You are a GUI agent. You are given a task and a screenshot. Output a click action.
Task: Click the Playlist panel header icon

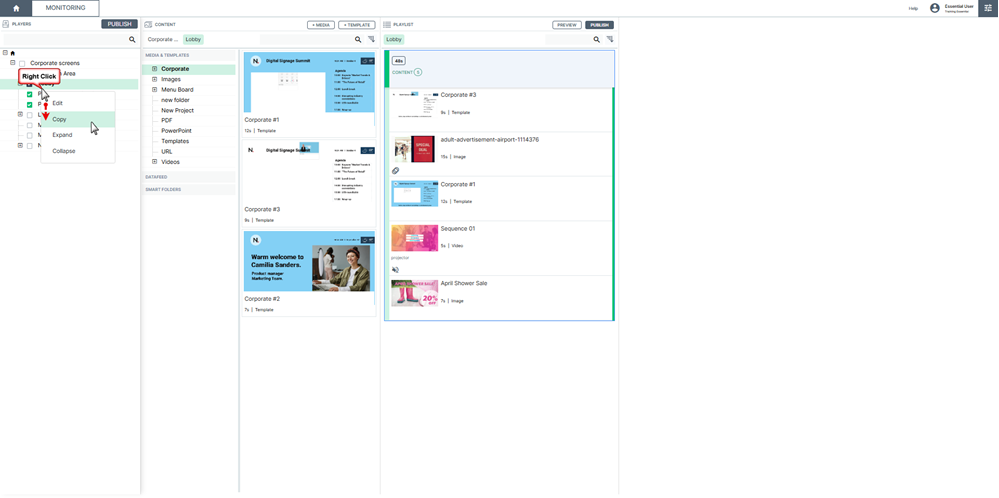click(x=387, y=25)
